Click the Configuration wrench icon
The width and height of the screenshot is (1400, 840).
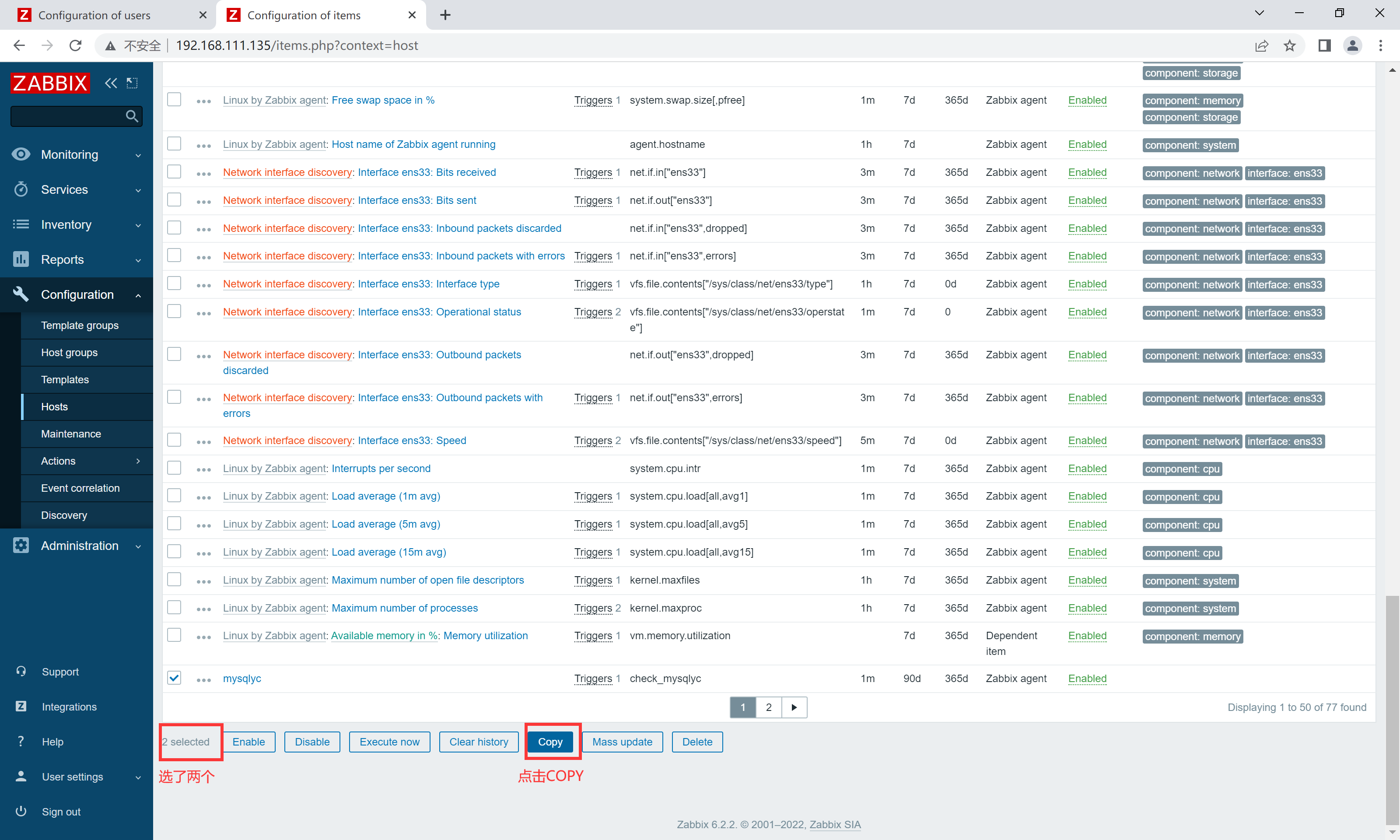21,294
